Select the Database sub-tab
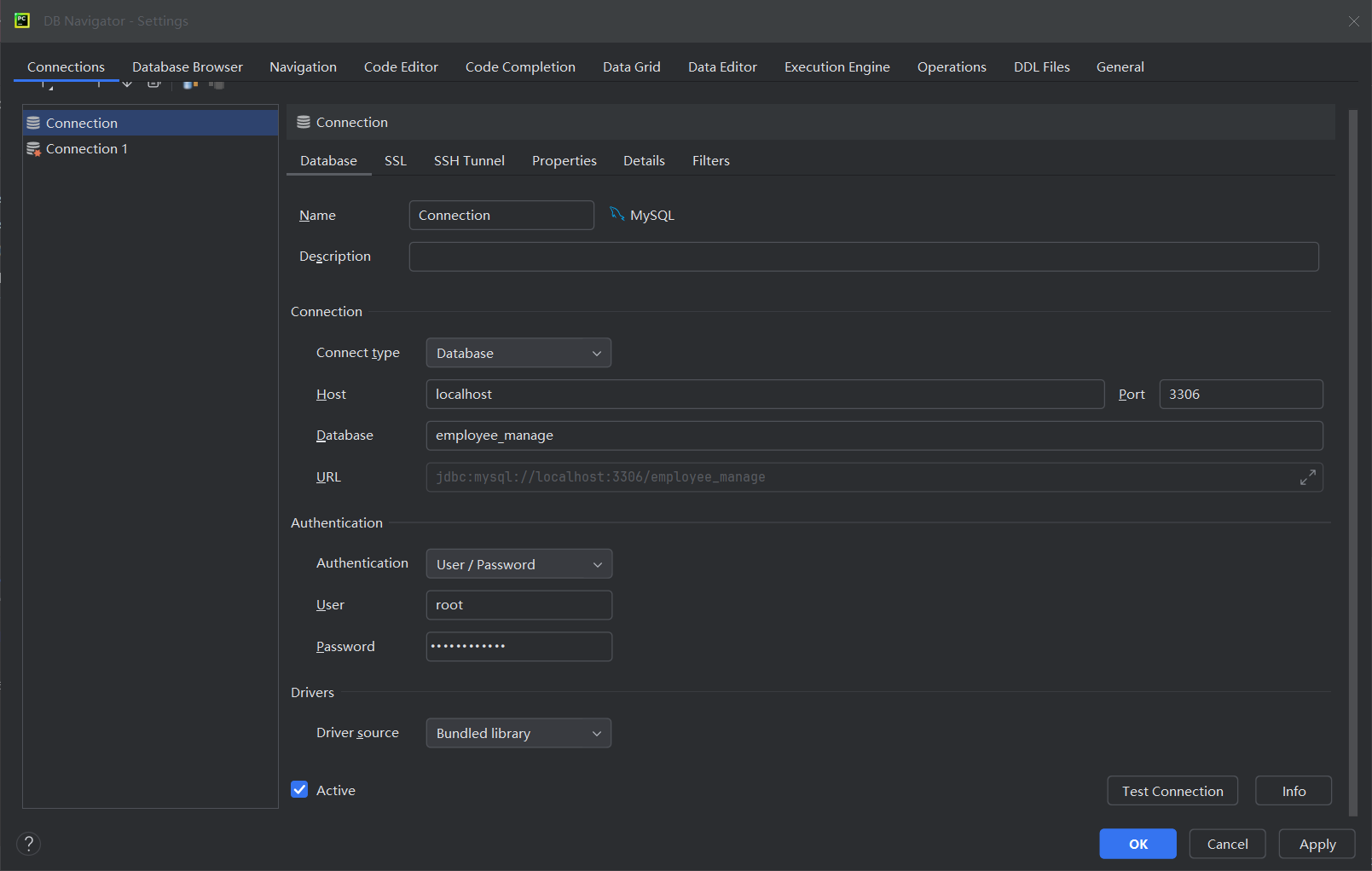Screen dimensions: 1372x871 pyautogui.click(x=328, y=160)
